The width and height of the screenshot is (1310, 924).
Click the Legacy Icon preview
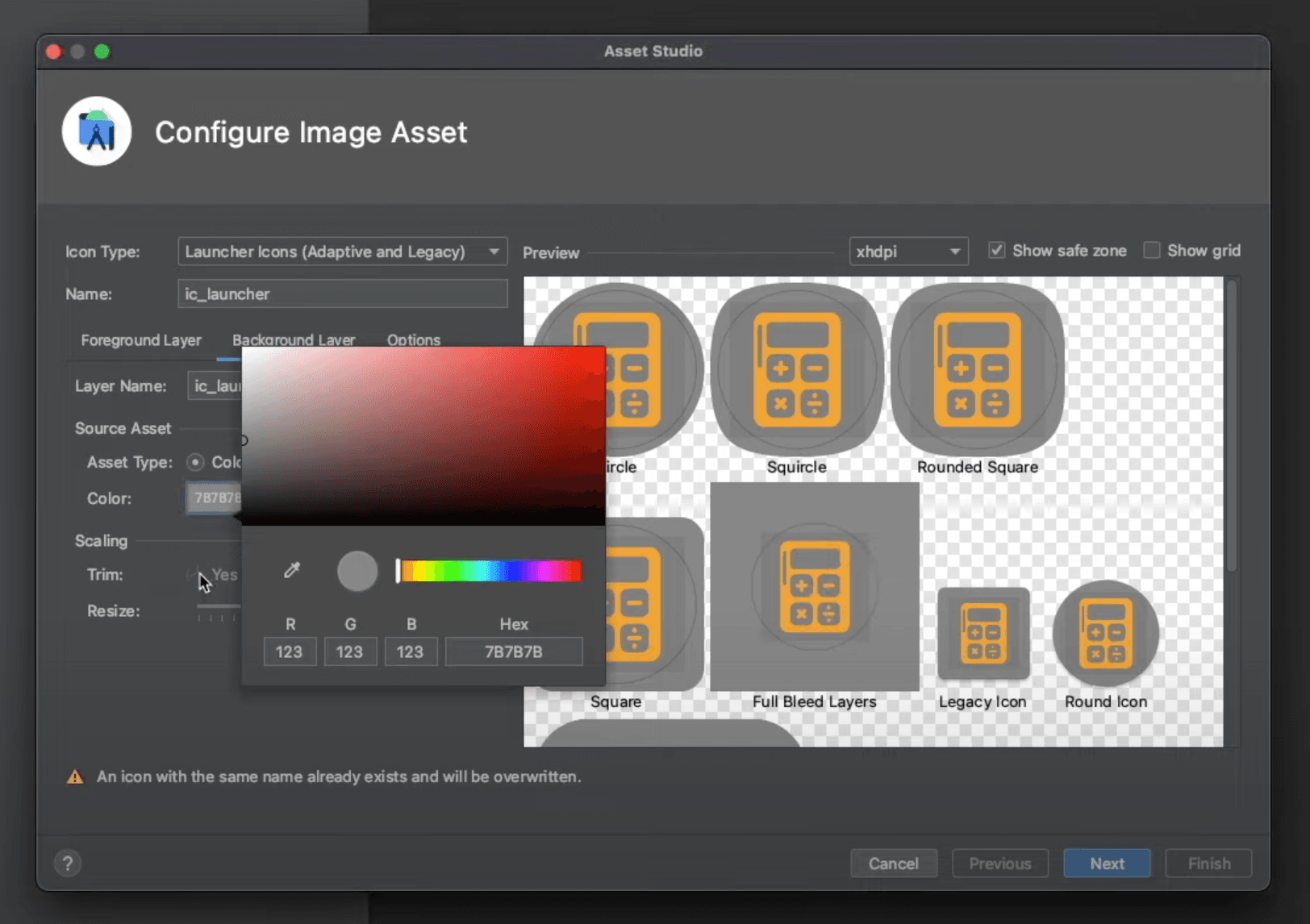pyautogui.click(x=982, y=634)
